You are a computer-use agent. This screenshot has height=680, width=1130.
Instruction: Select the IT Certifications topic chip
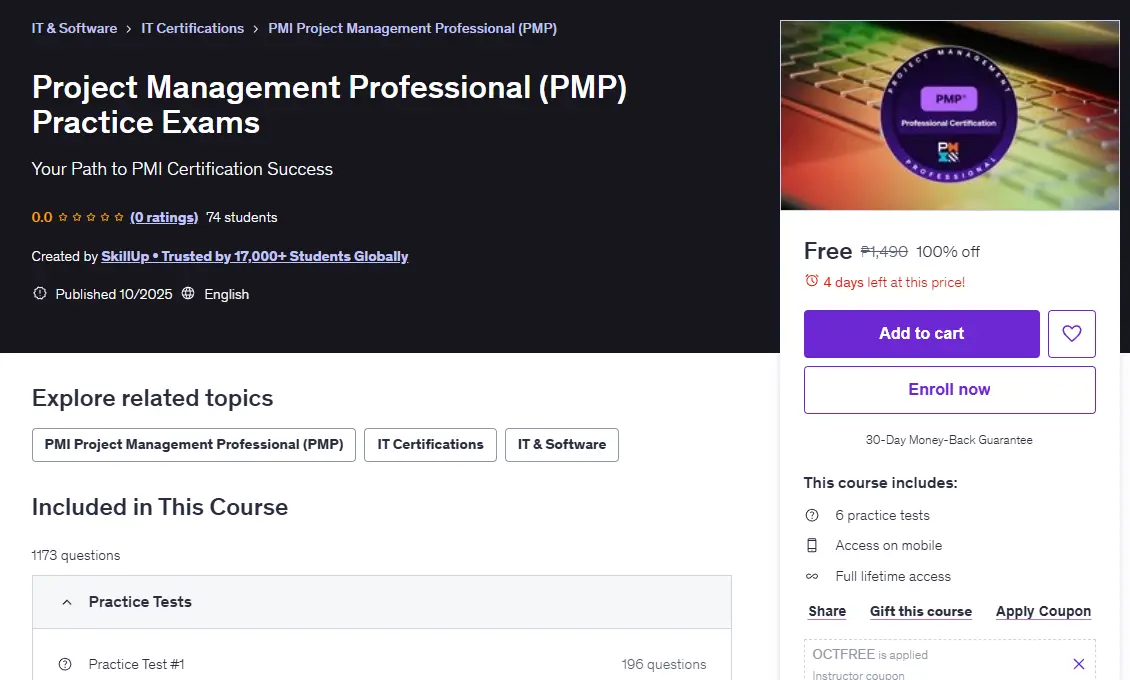[430, 444]
